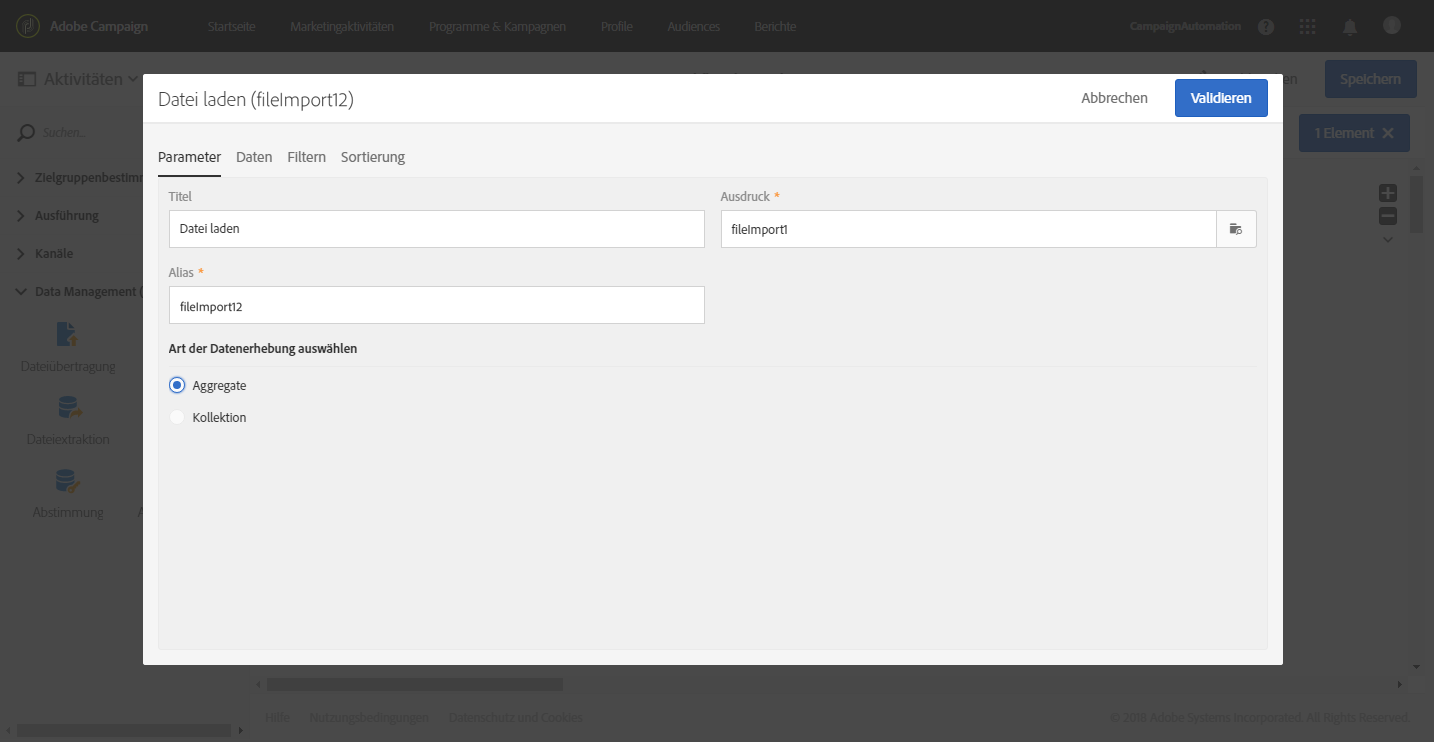
Task: Open the Aktivitäten dropdown arrow
Action: pos(133,79)
